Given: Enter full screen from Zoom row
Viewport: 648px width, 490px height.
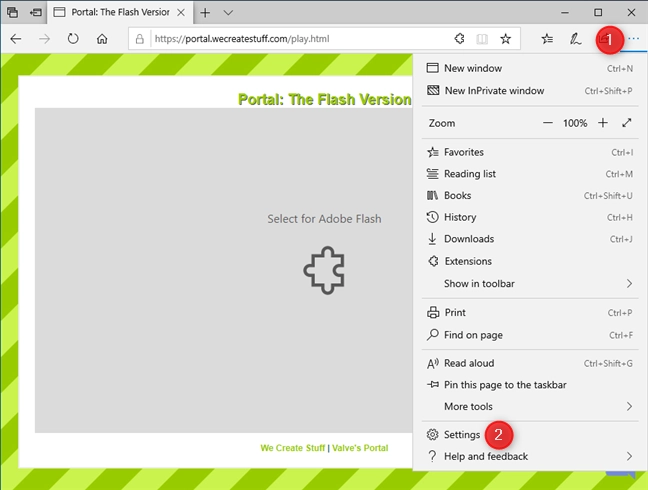Looking at the screenshot, I should (627, 123).
